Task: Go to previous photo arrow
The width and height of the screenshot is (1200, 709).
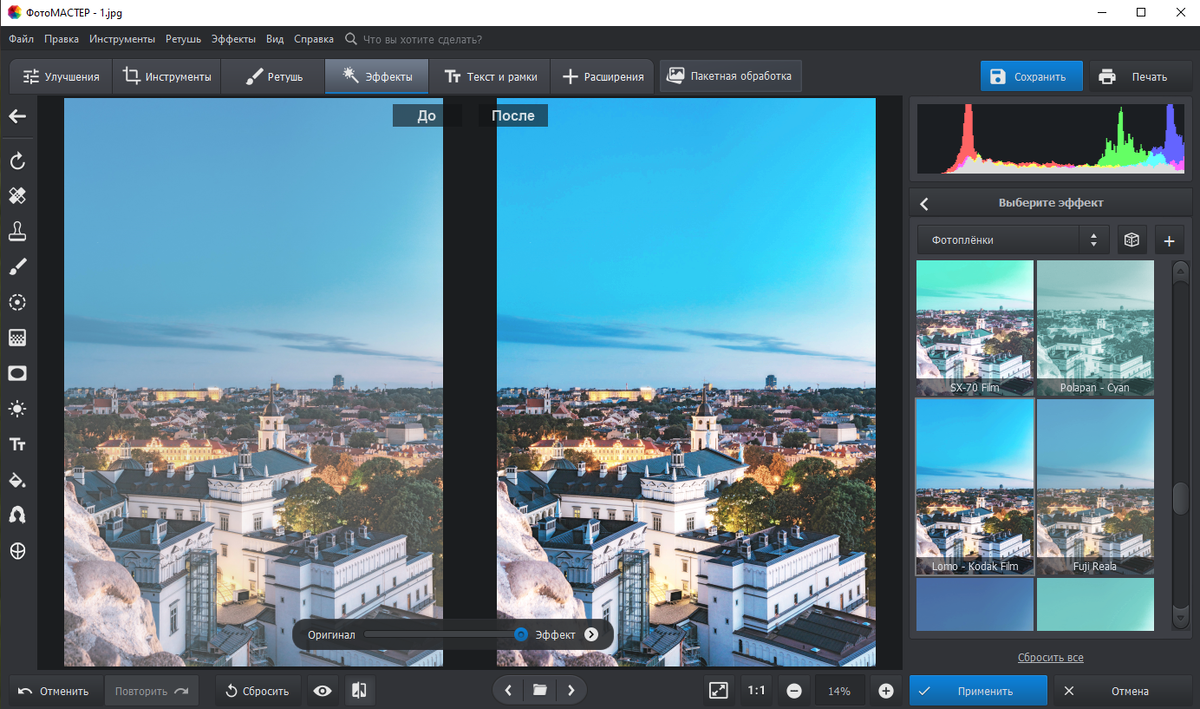Action: pyautogui.click(x=508, y=690)
